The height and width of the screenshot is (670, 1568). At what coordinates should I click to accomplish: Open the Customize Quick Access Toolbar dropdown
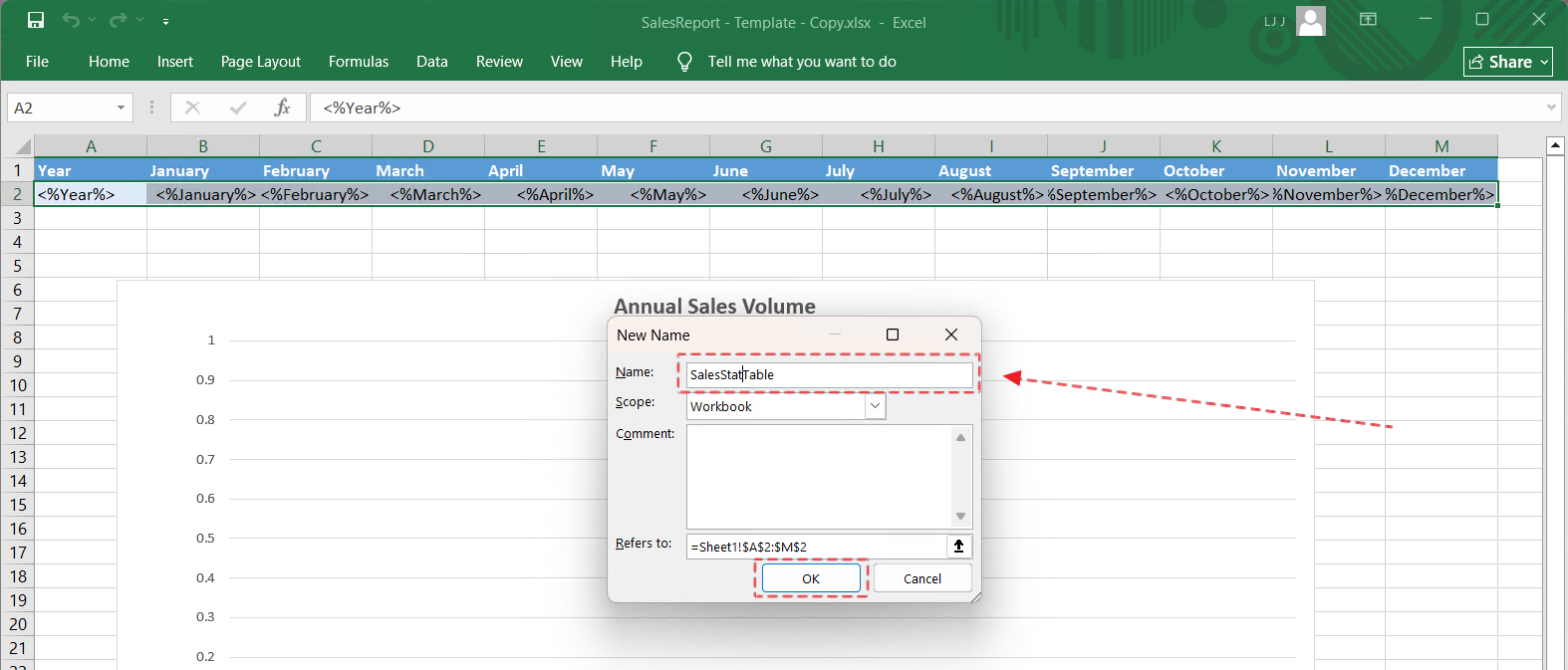[x=165, y=21]
